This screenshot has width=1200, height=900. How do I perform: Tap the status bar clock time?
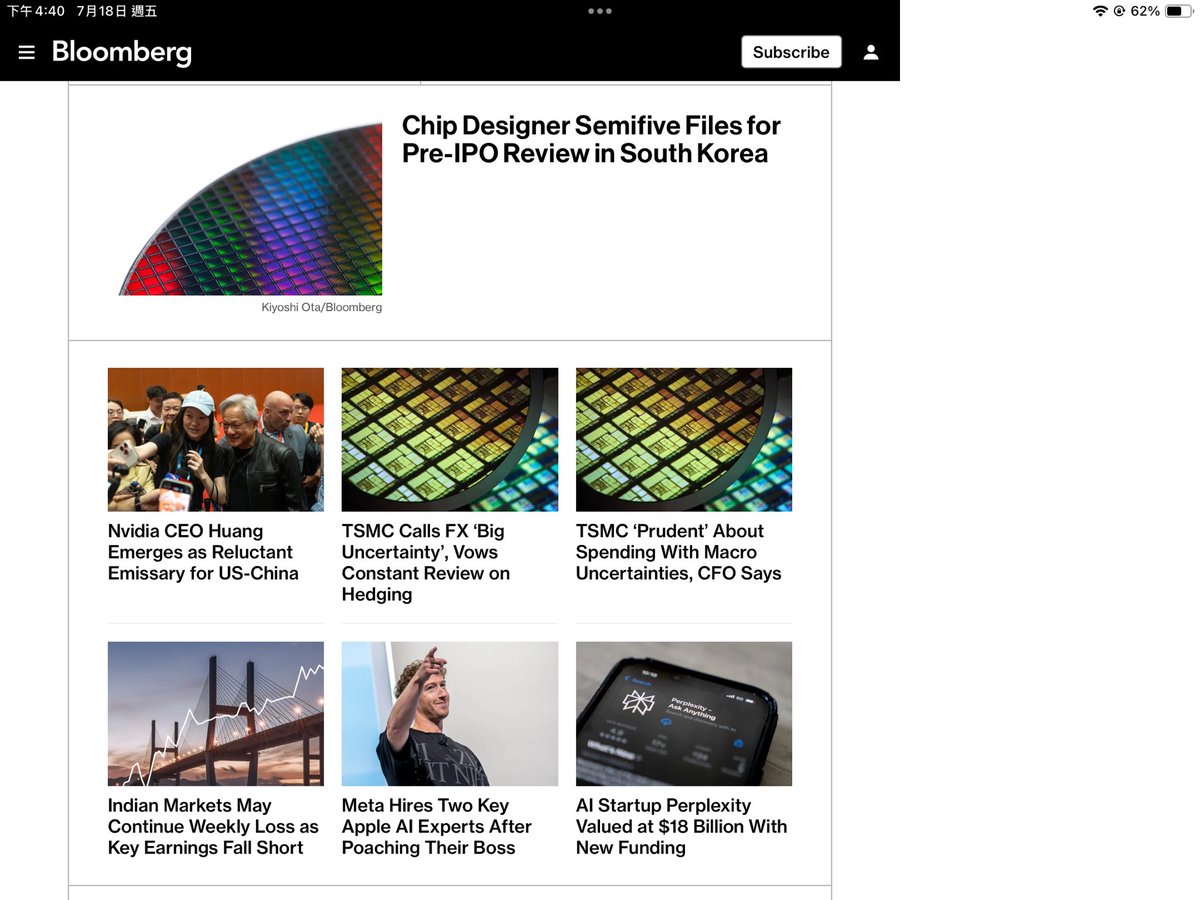click(36, 11)
